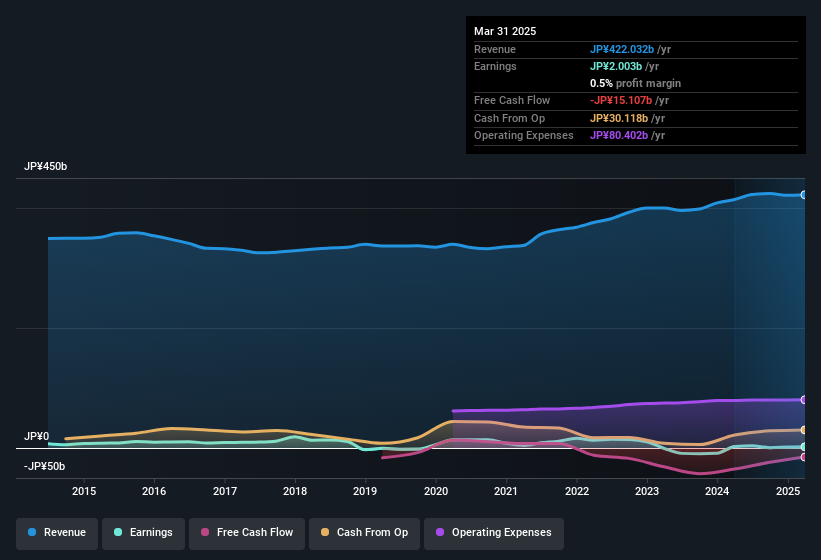Image resolution: width=821 pixels, height=560 pixels.
Task: Toggle the Cash From Op legend button
Action: tap(364, 533)
